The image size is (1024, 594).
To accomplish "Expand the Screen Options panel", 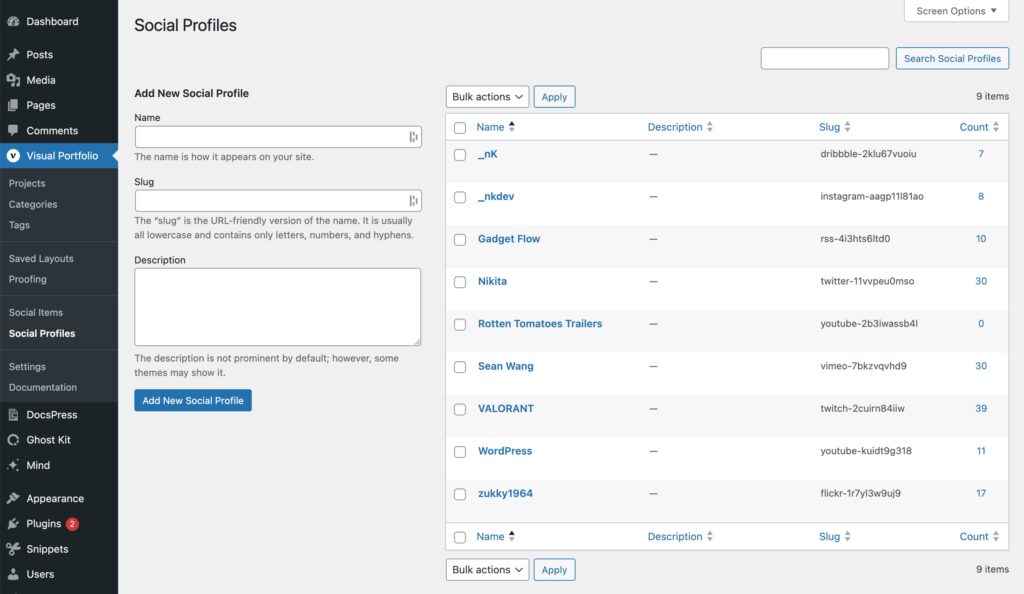I will (x=957, y=11).
